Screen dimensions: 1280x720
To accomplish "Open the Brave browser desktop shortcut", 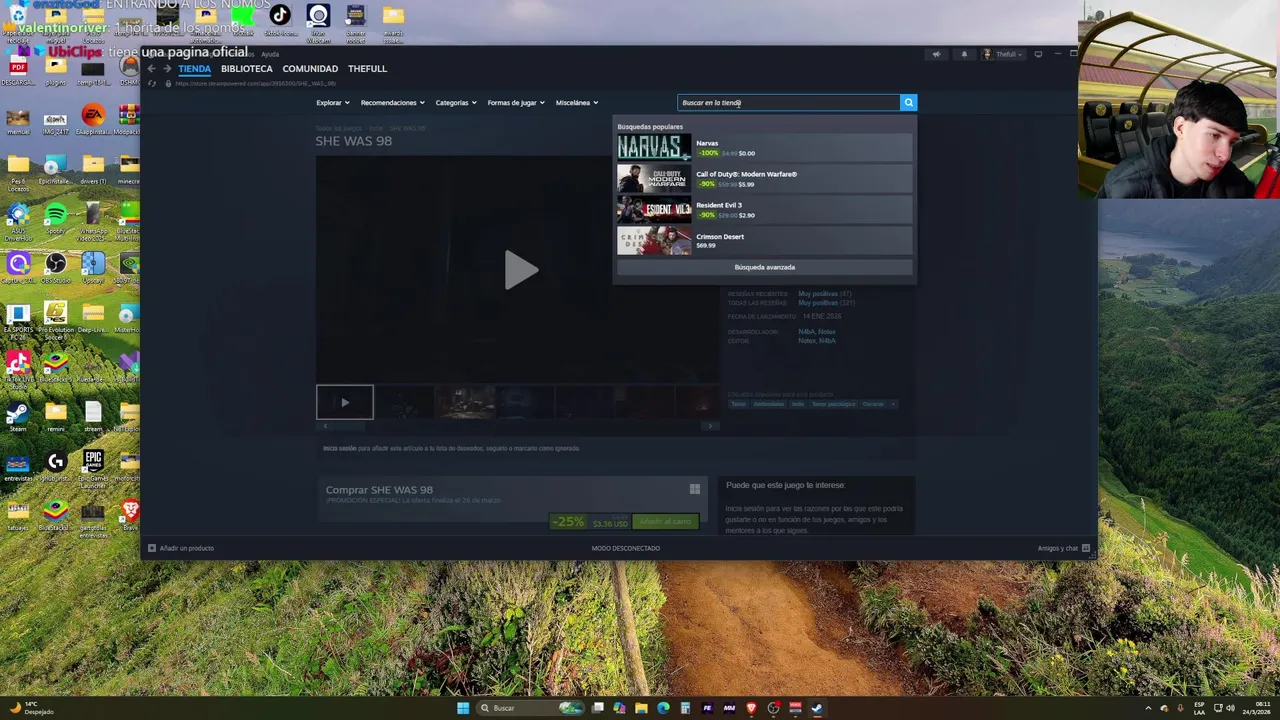I will [130, 515].
